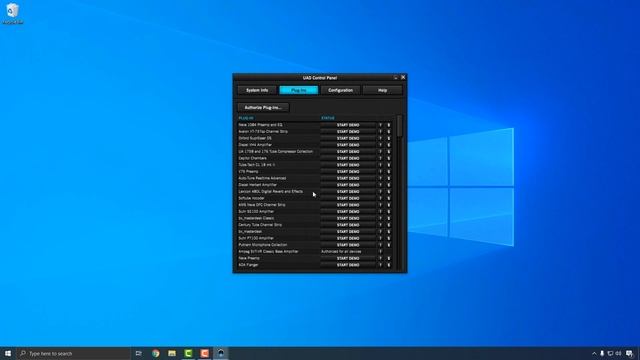The width and height of the screenshot is (640, 360).
Task: Open help for Suhr SE100 Amplifier
Action: 380,211
